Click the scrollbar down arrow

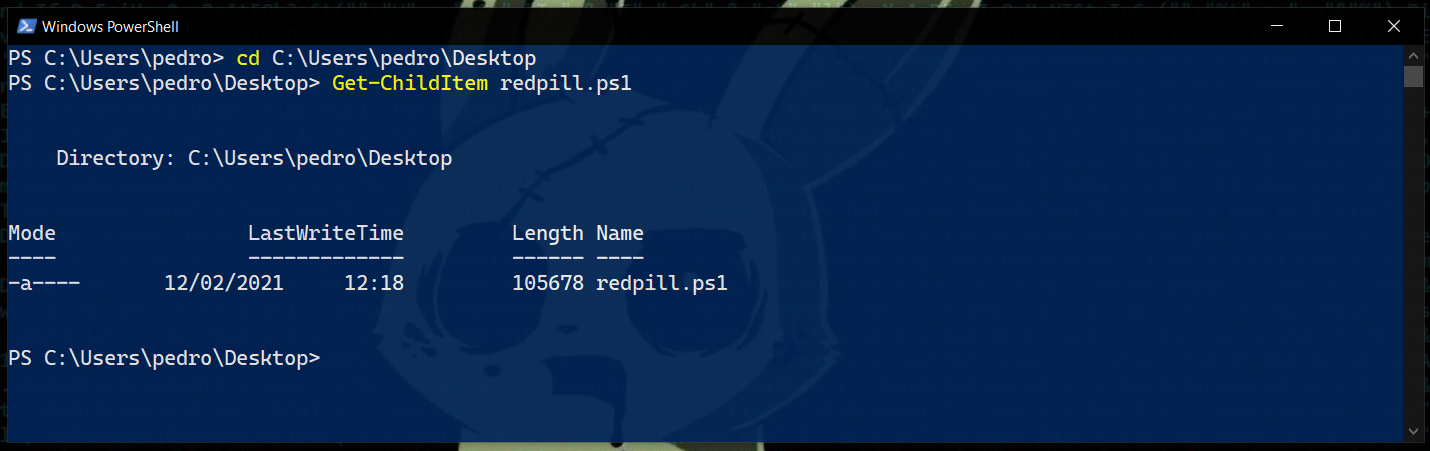point(1413,432)
